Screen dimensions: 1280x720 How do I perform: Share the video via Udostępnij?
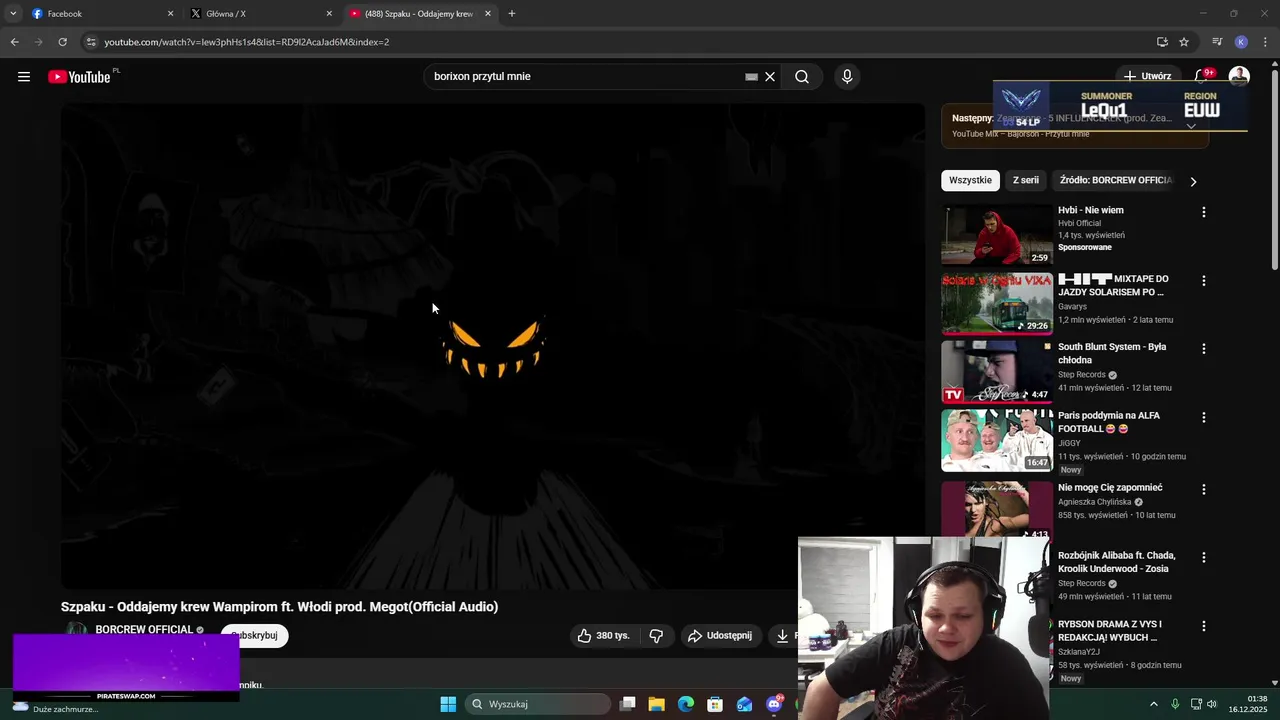[x=720, y=636]
